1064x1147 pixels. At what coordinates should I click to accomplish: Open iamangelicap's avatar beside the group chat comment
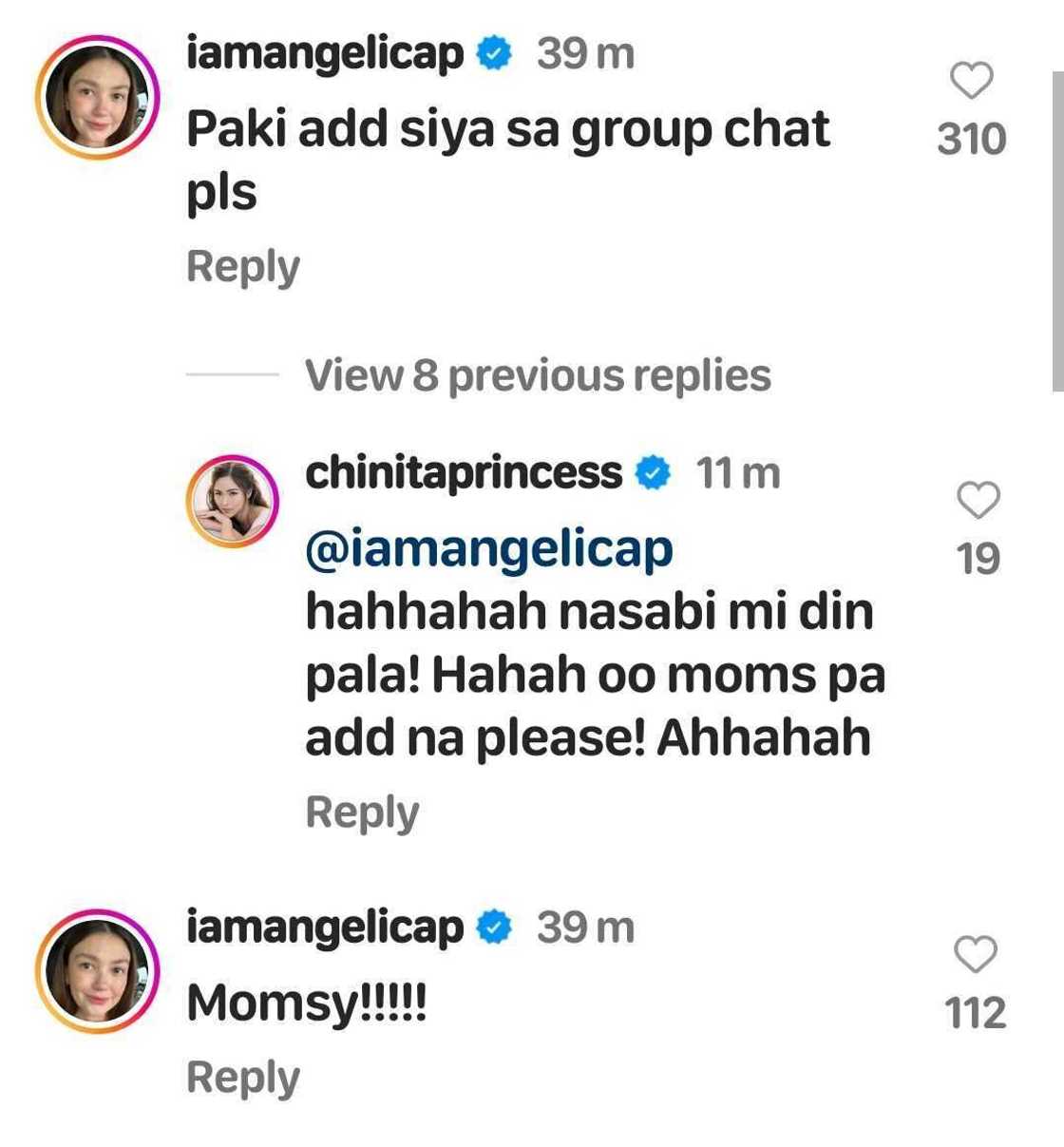tap(98, 97)
